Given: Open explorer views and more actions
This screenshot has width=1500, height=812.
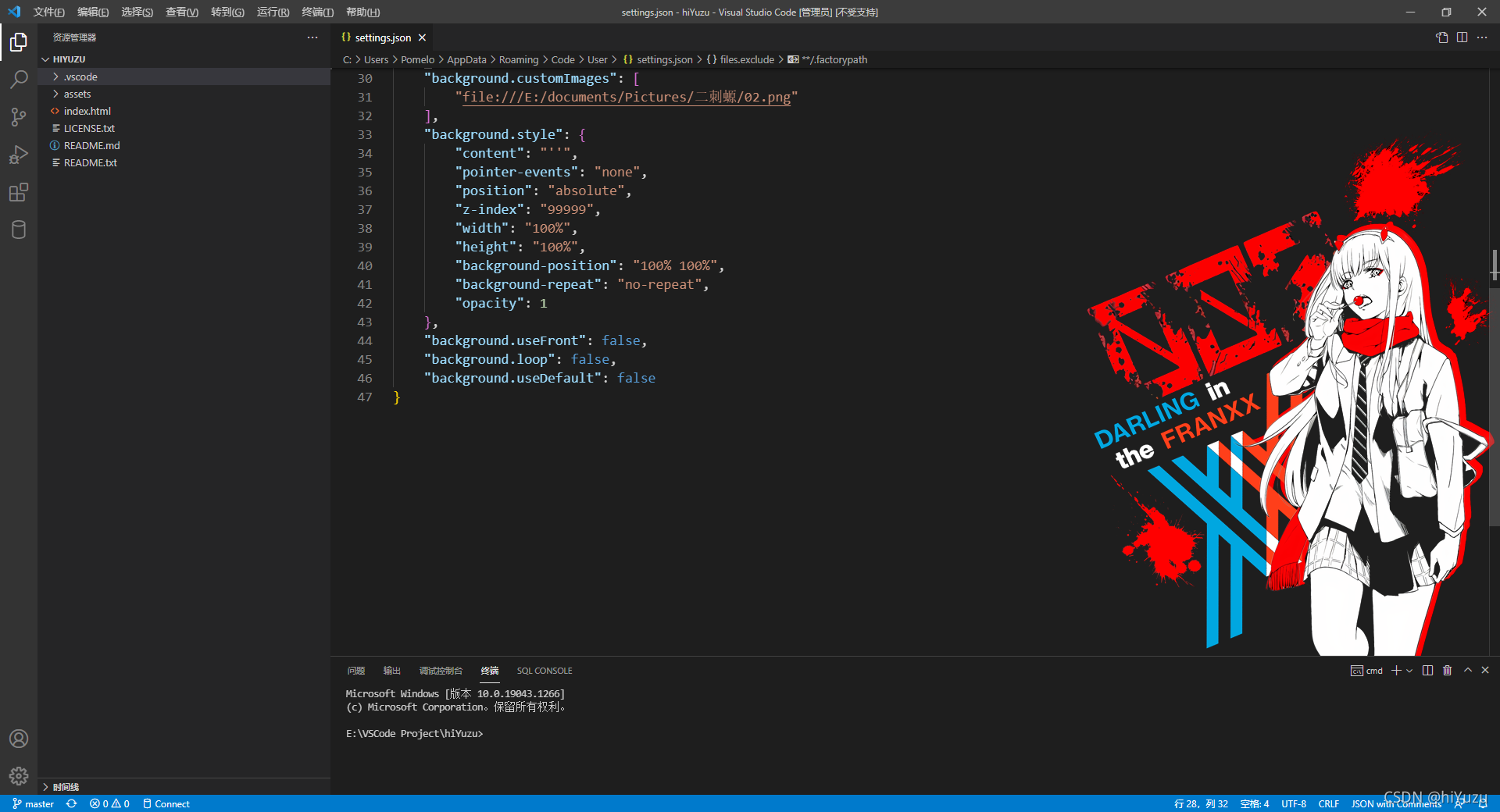Looking at the screenshot, I should coord(312,37).
